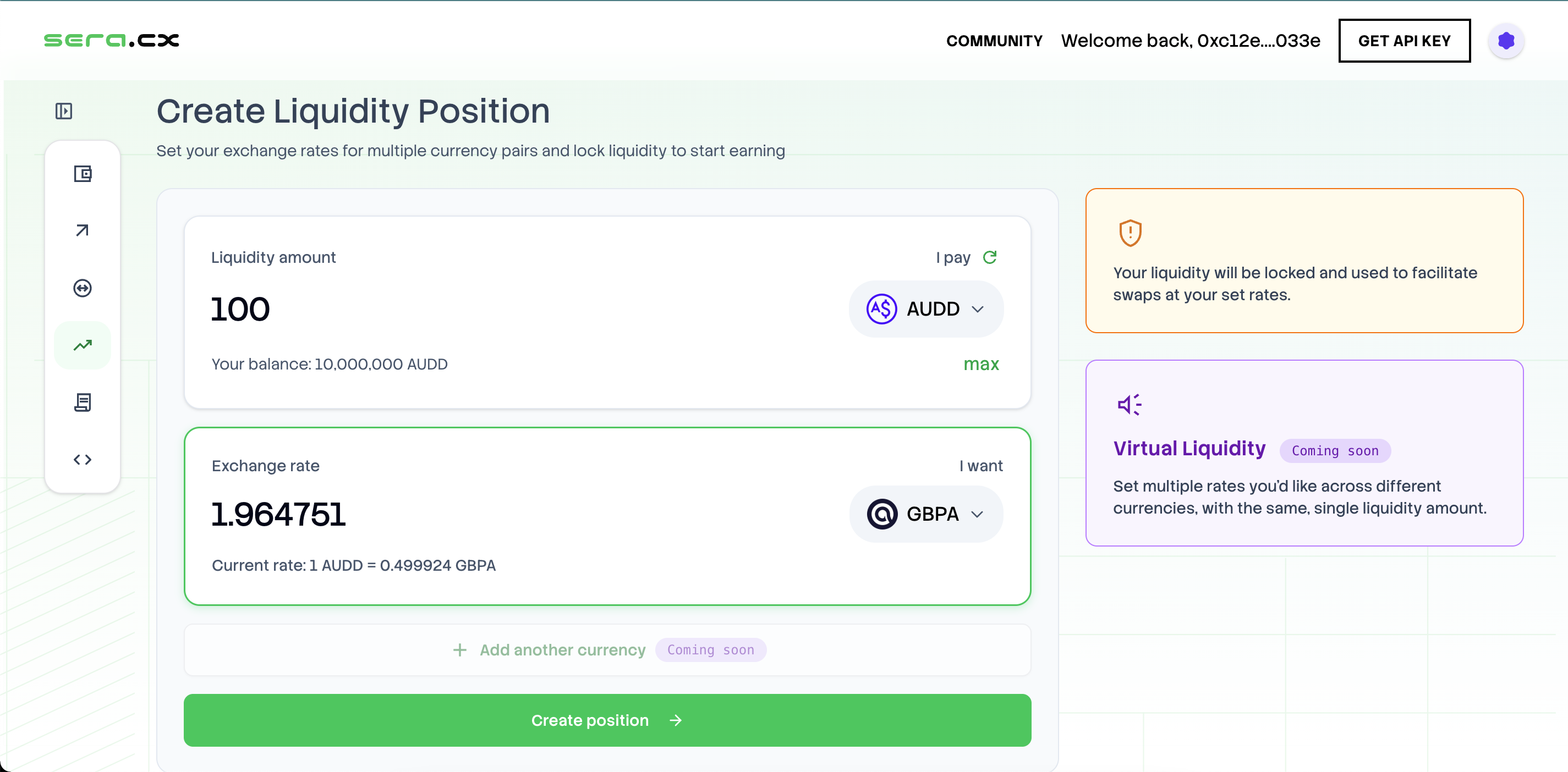Toggle the 'I want' currency direction

(x=981, y=465)
